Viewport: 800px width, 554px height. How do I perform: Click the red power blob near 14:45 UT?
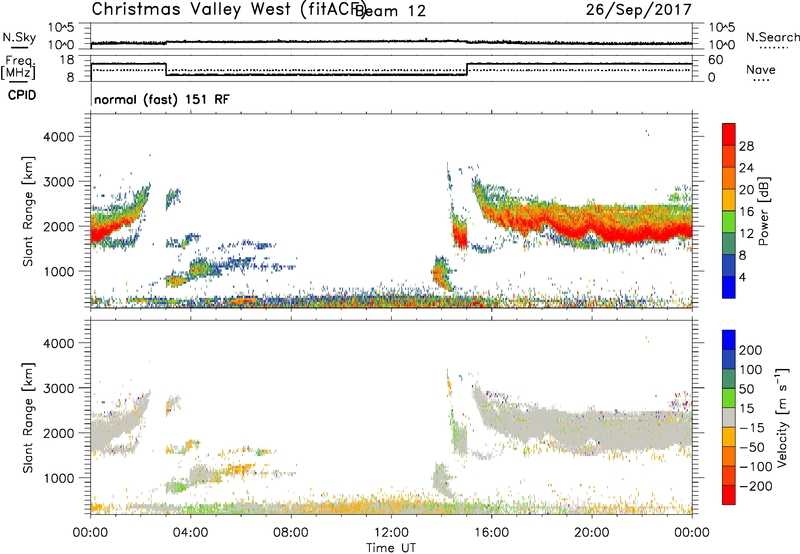(460, 235)
